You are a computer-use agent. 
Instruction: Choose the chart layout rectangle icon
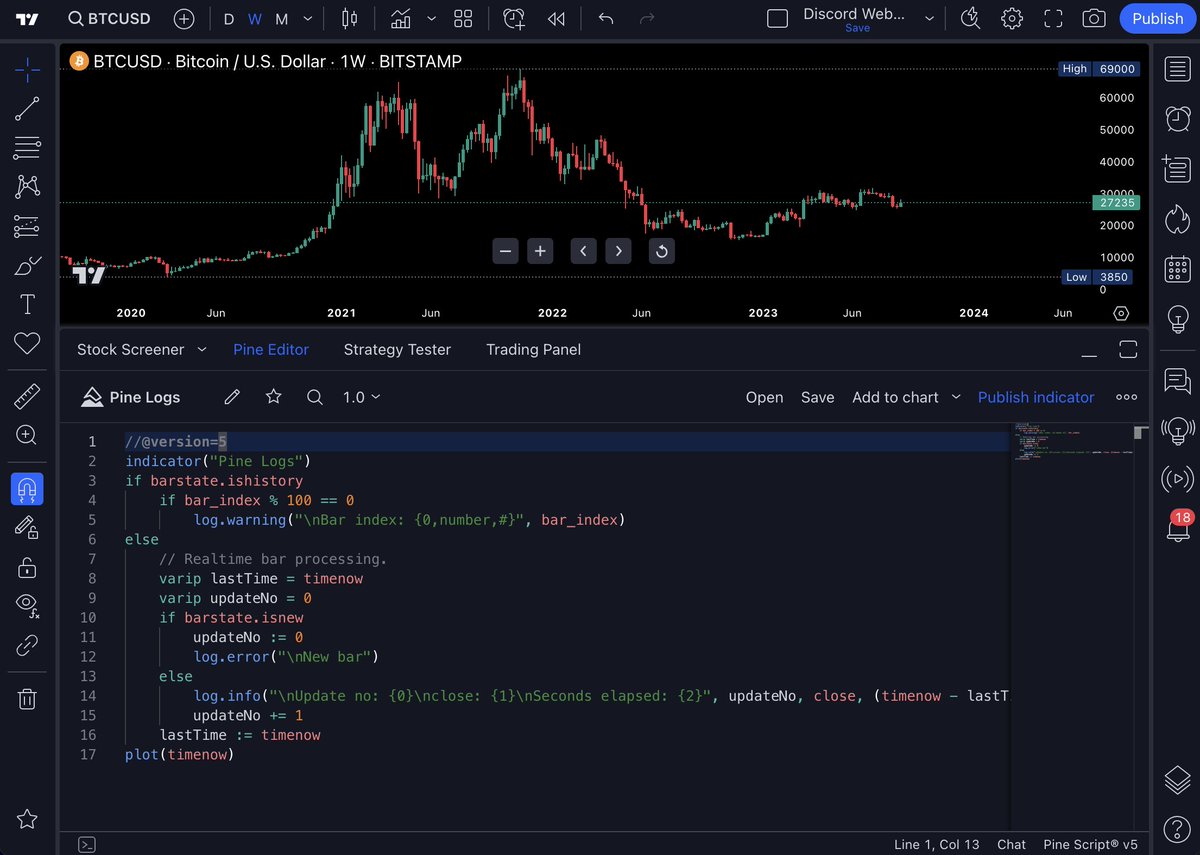coord(777,19)
